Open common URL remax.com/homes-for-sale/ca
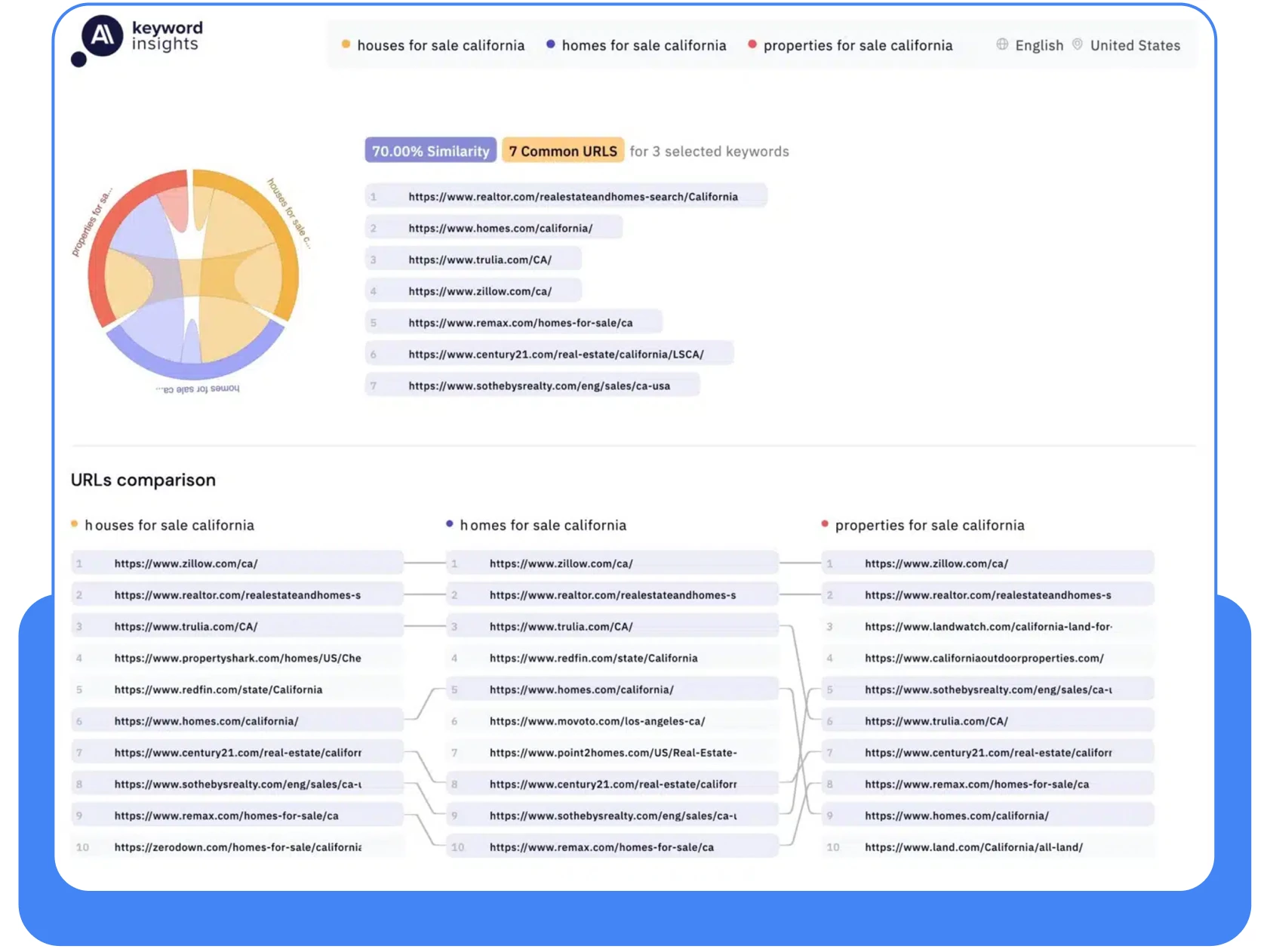Screen dimensions: 1270x952 click(514, 323)
